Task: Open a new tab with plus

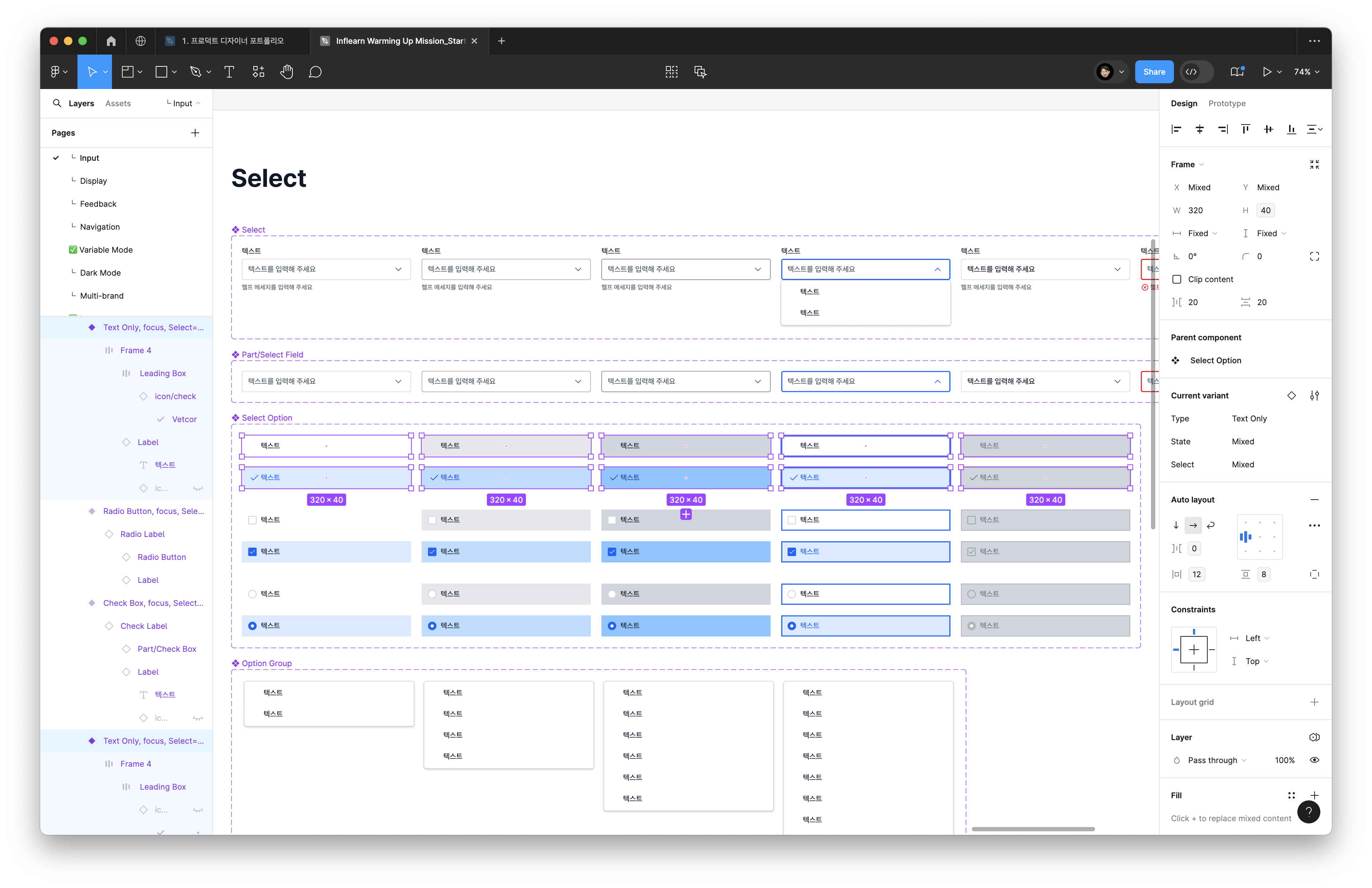Action: [501, 41]
